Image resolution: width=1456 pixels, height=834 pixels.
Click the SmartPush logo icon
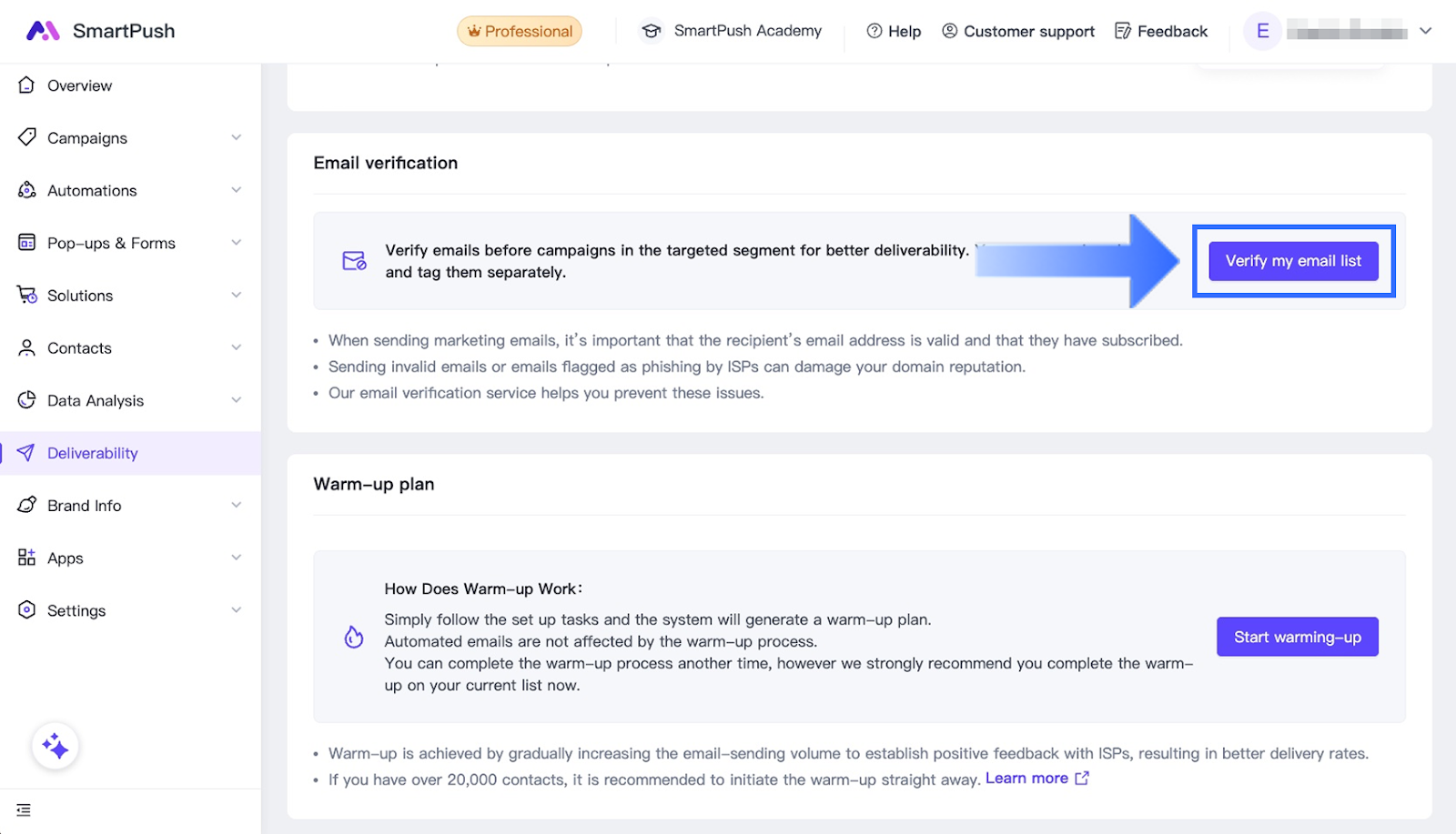(x=43, y=31)
